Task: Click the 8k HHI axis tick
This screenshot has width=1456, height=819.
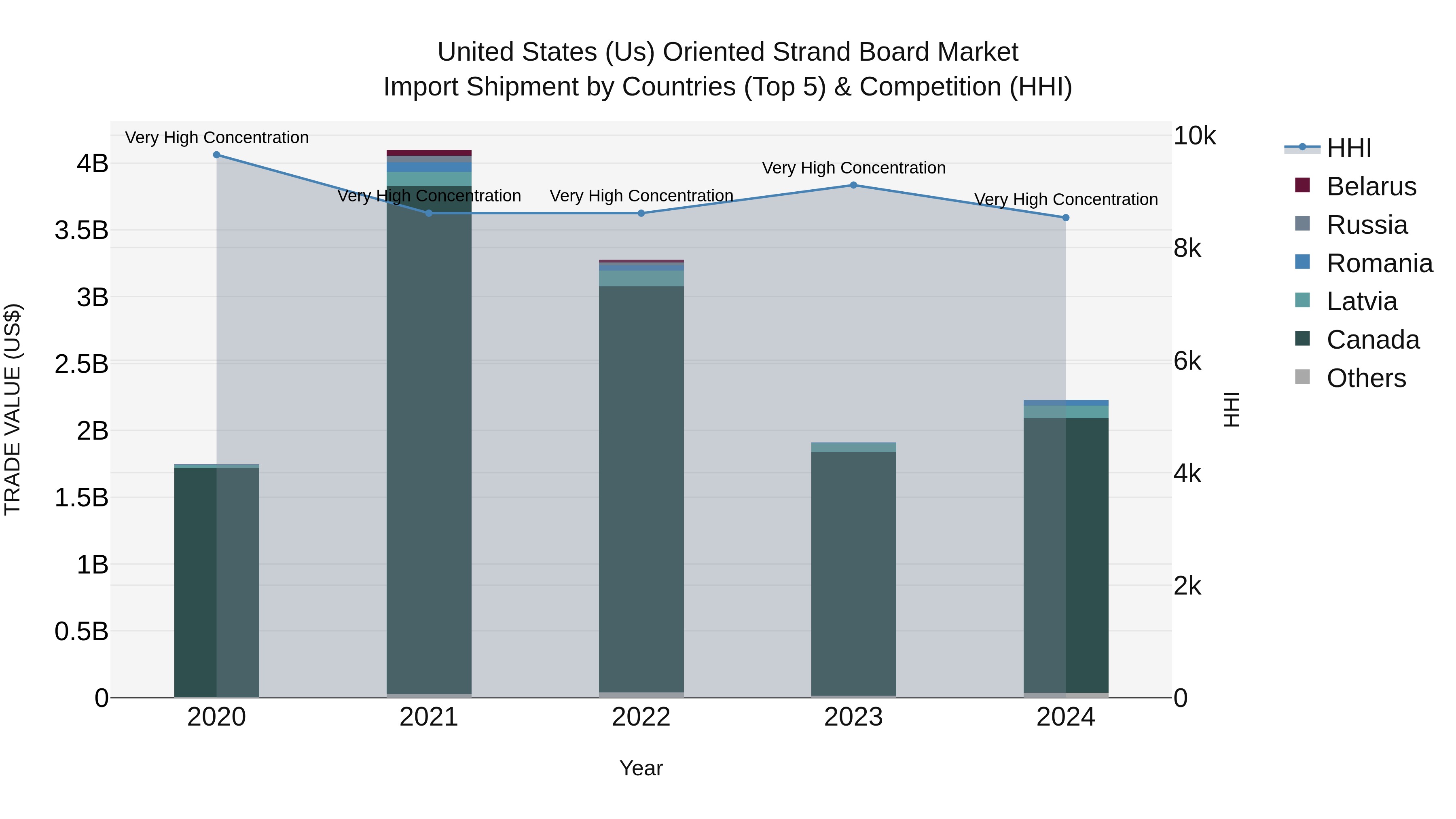Action: tap(1187, 248)
